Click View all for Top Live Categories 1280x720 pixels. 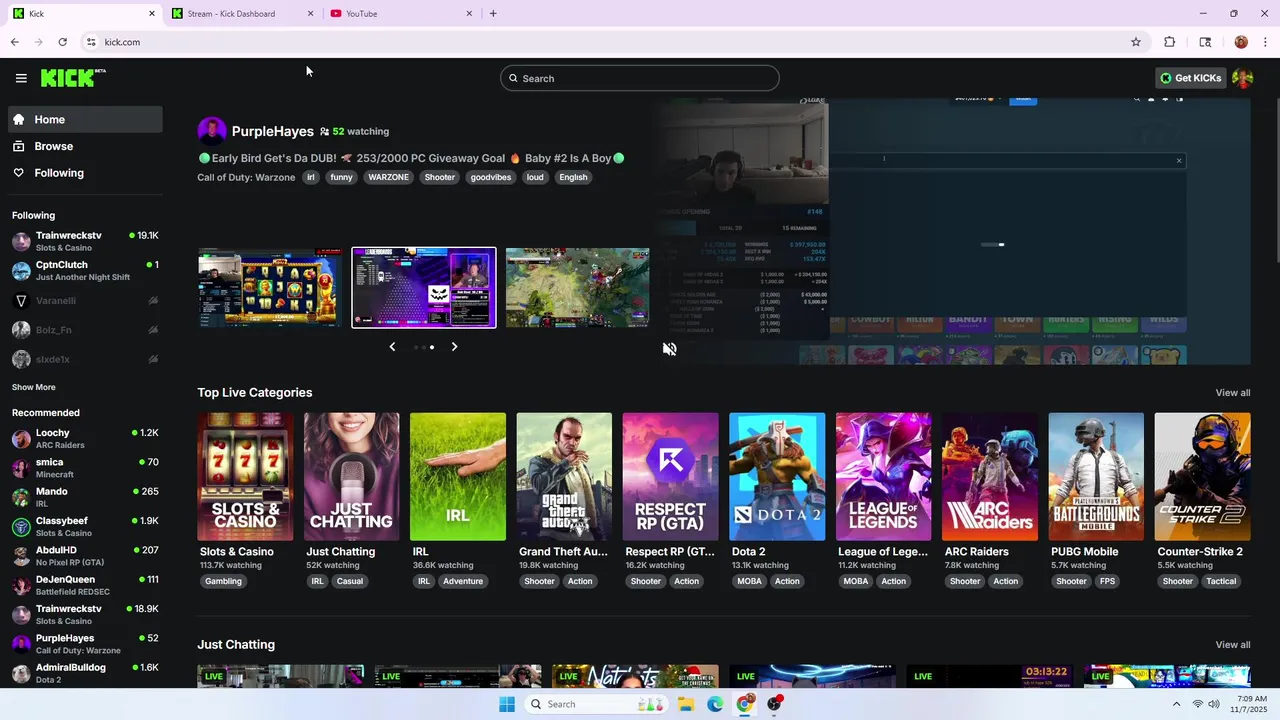point(1232,393)
